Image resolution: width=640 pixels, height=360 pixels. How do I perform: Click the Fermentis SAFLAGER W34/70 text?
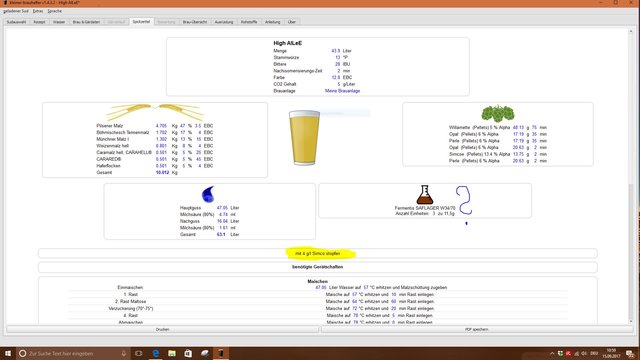(x=424, y=208)
